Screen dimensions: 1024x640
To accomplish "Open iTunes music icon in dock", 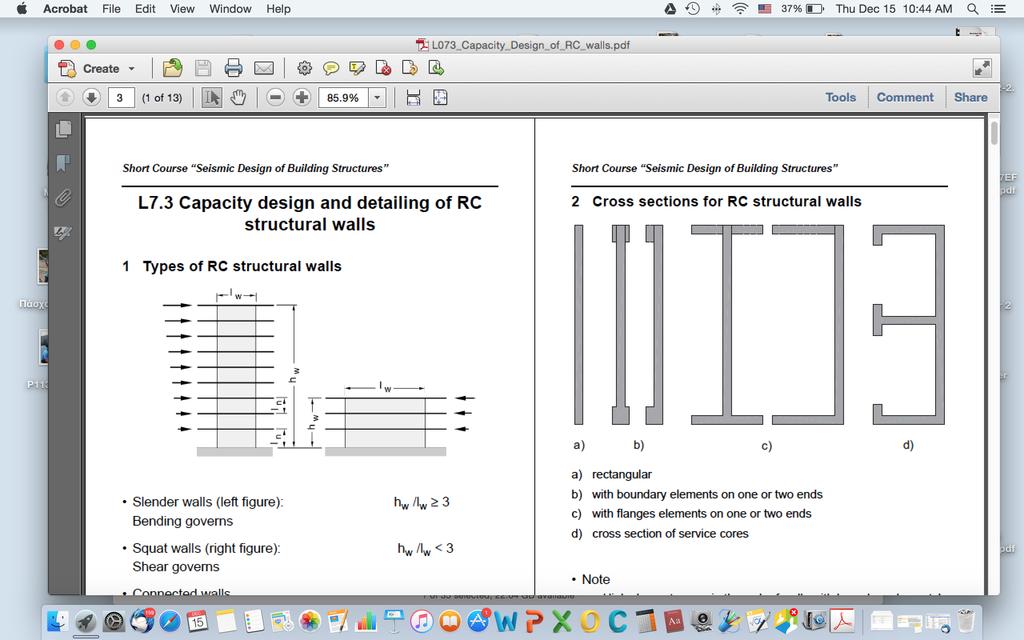I will coord(422,620).
